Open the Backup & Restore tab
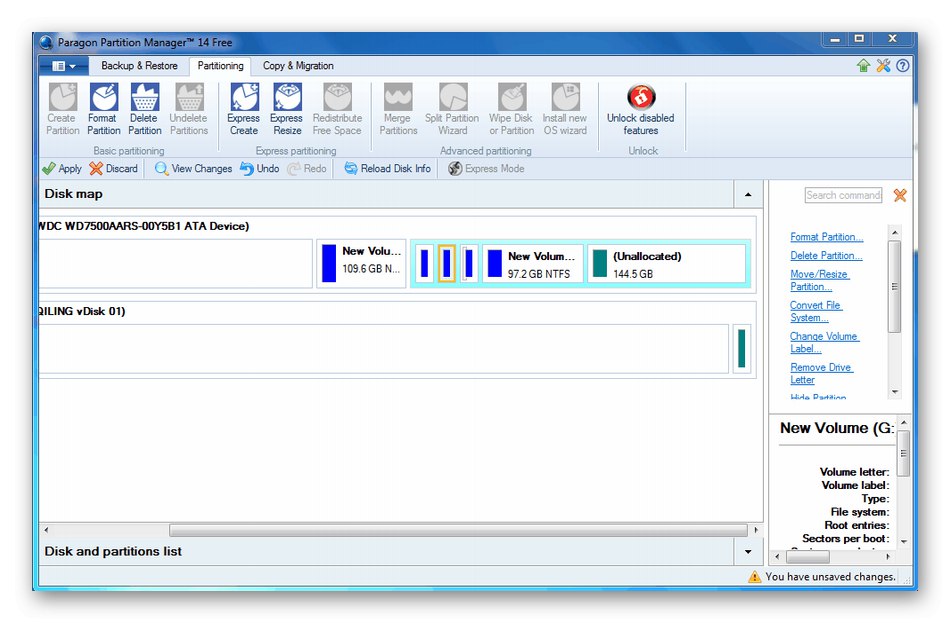 pos(139,65)
